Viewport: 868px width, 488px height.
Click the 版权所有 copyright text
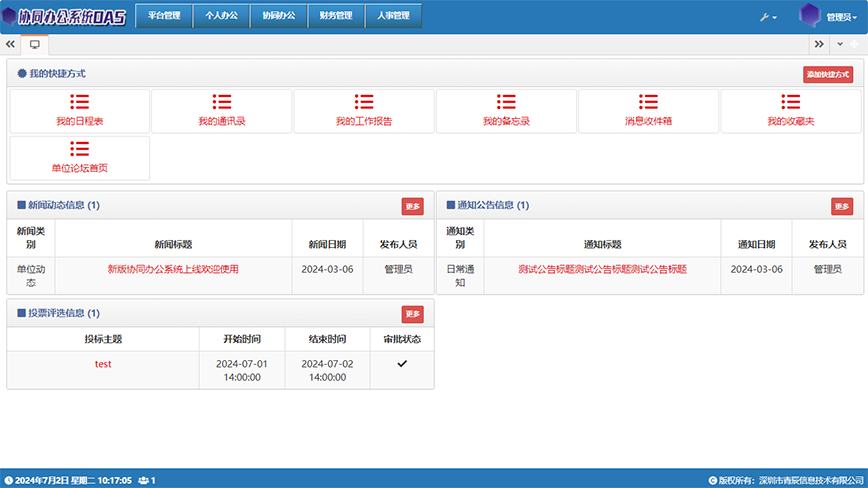point(791,480)
